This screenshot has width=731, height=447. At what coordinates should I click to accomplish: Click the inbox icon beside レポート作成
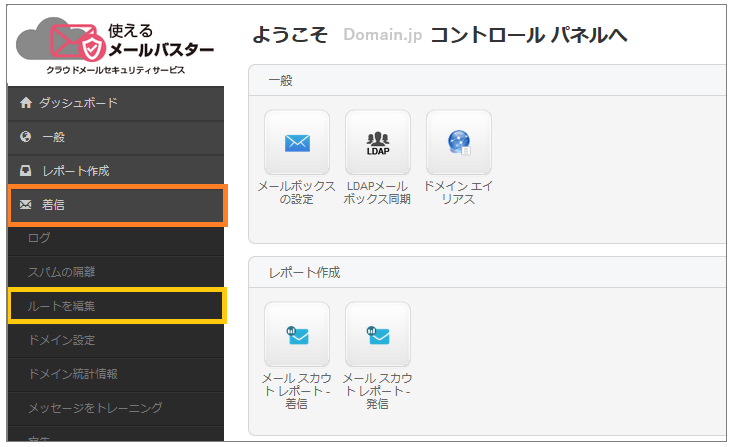click(x=26, y=171)
